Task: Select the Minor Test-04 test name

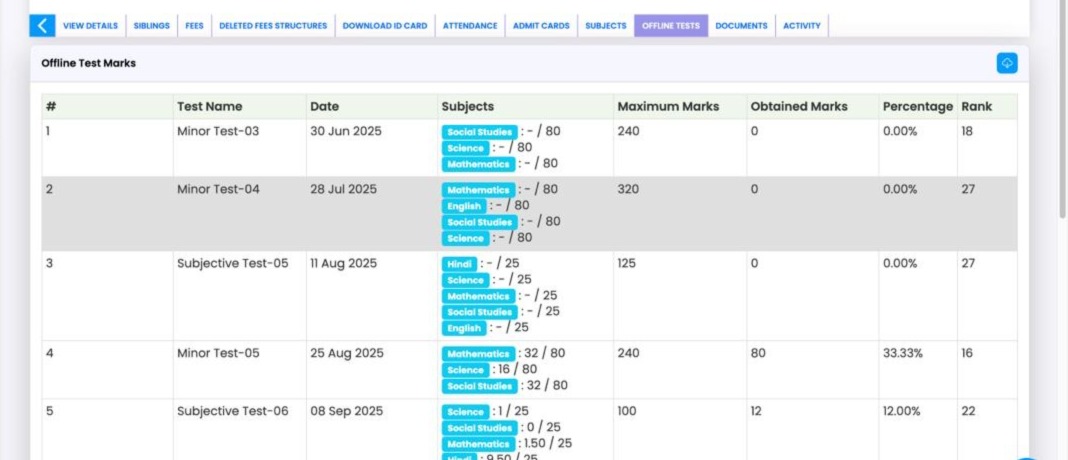Action: click(x=218, y=189)
